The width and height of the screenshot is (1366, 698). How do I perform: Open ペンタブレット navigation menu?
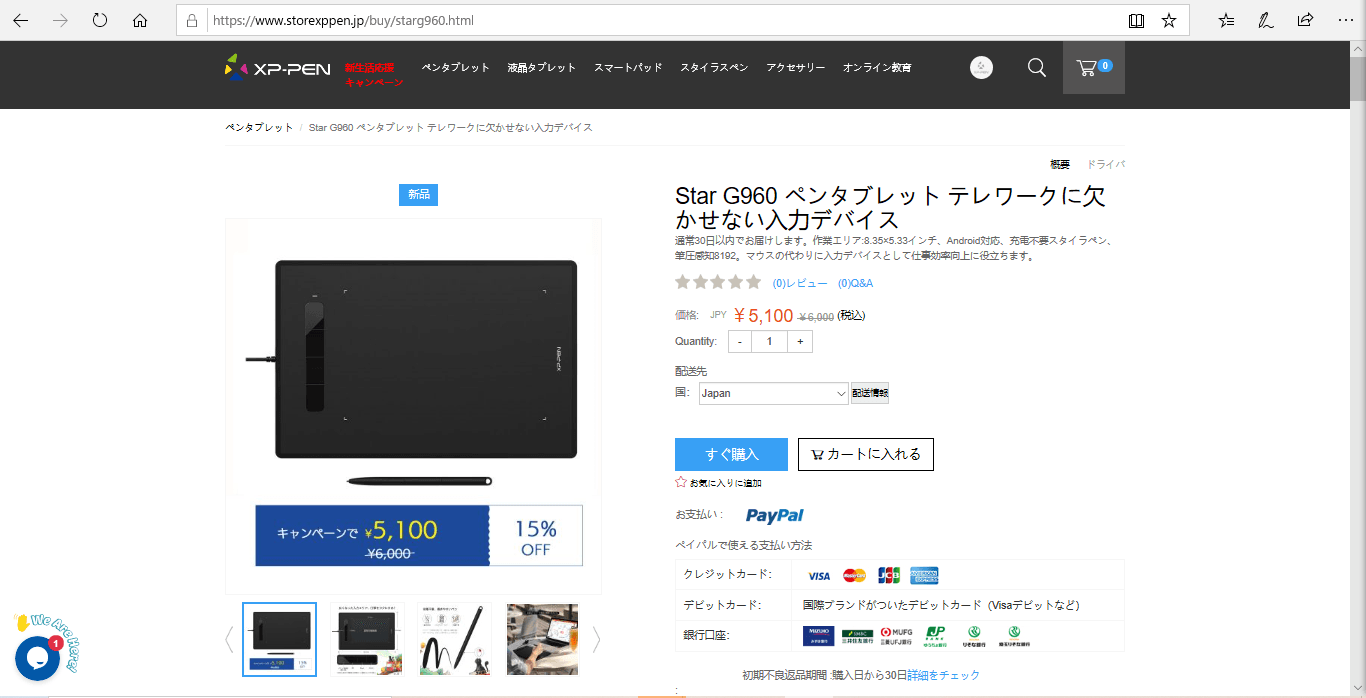[x=456, y=68]
